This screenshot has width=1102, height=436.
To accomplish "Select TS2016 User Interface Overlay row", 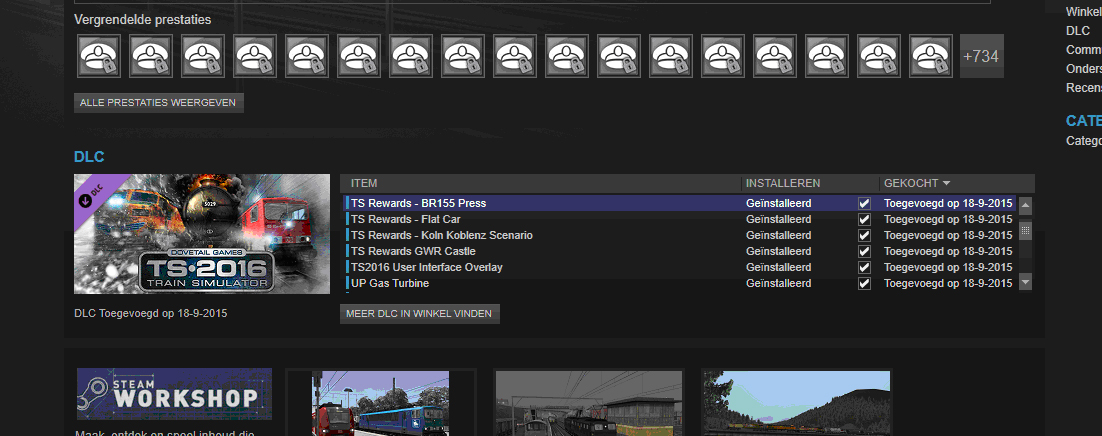I will (680, 267).
